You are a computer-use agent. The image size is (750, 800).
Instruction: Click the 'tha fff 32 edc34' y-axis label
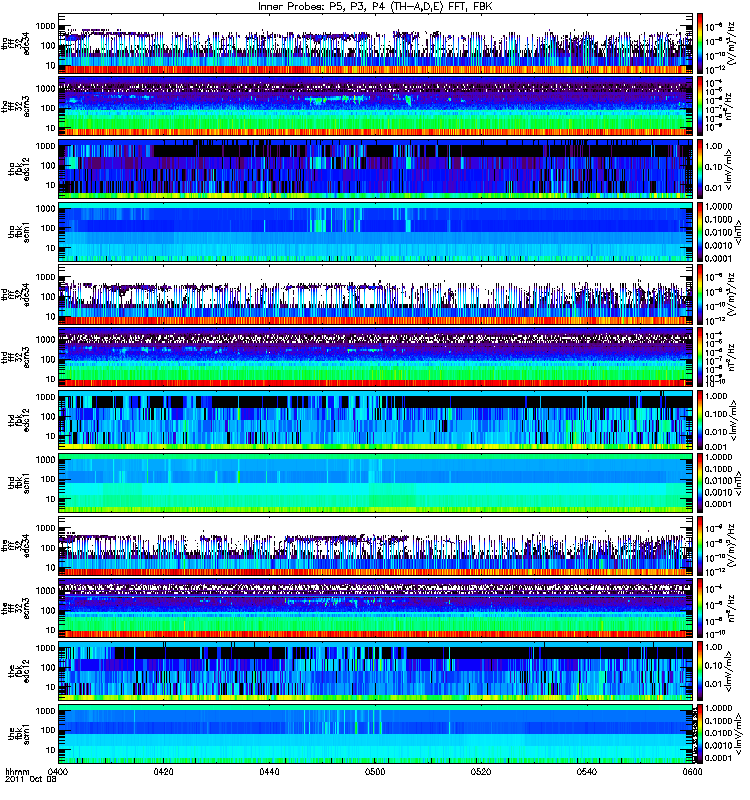point(16,43)
